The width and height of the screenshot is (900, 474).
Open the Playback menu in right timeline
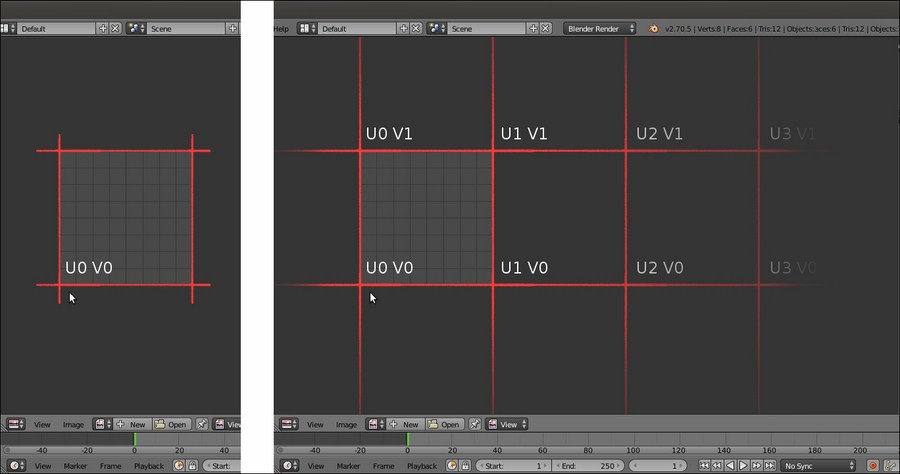[x=422, y=466]
